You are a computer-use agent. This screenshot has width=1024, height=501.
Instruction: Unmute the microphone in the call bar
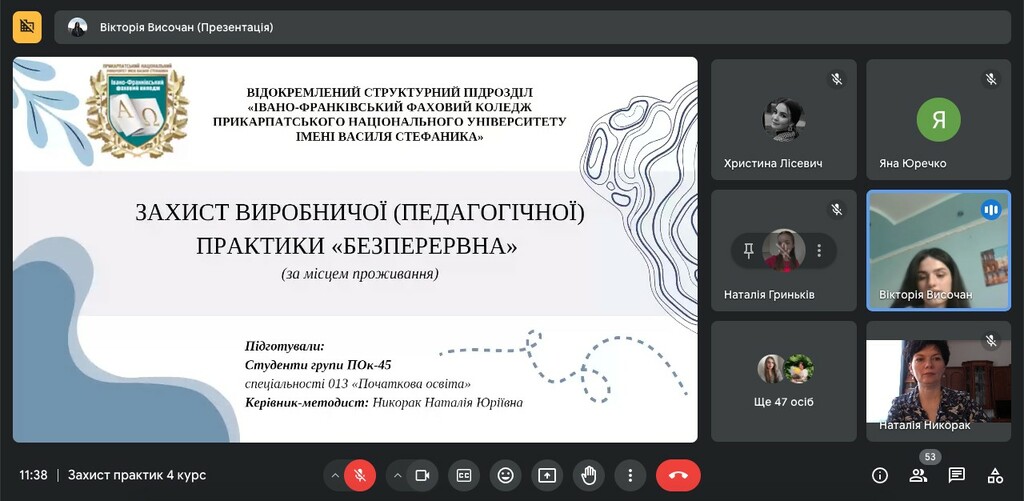point(360,475)
